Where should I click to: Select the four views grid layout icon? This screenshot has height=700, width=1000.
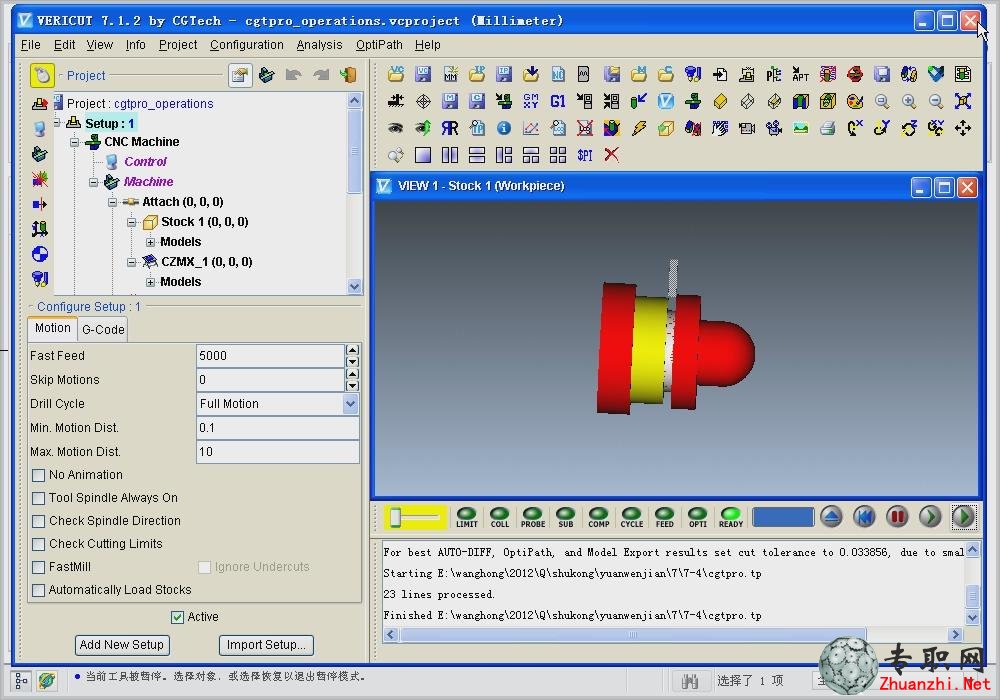557,155
